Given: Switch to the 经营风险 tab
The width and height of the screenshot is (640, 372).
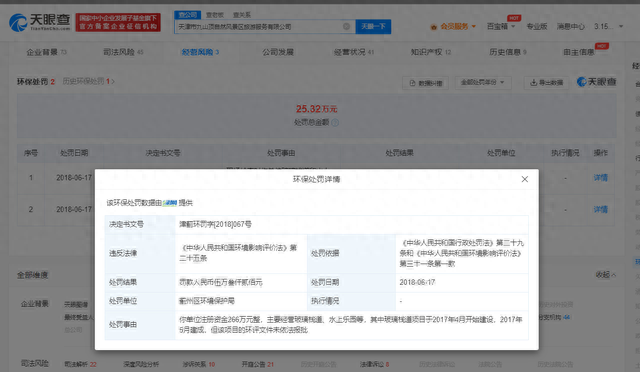Looking at the screenshot, I should [x=200, y=52].
